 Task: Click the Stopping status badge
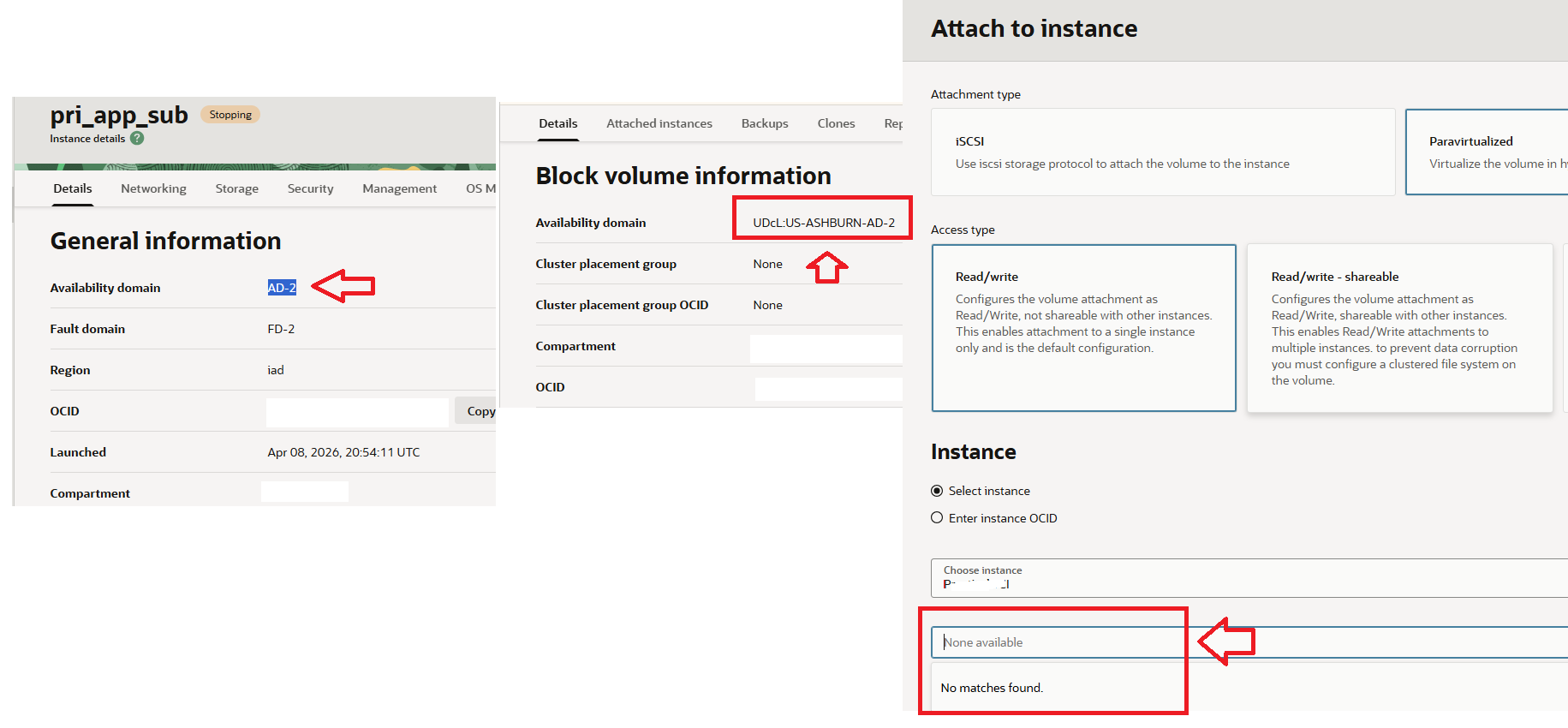[x=230, y=115]
